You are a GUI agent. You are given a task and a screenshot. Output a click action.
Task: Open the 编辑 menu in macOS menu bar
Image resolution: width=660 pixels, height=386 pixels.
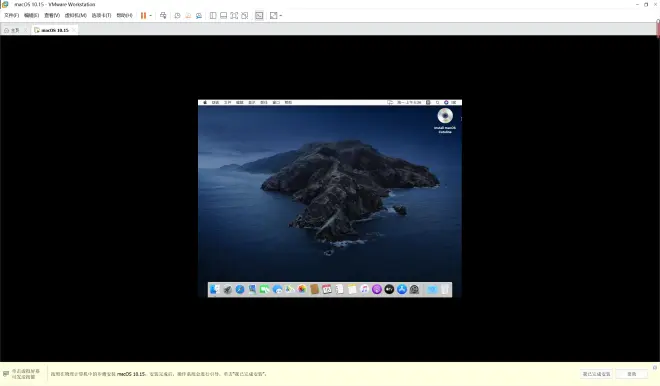pos(240,103)
